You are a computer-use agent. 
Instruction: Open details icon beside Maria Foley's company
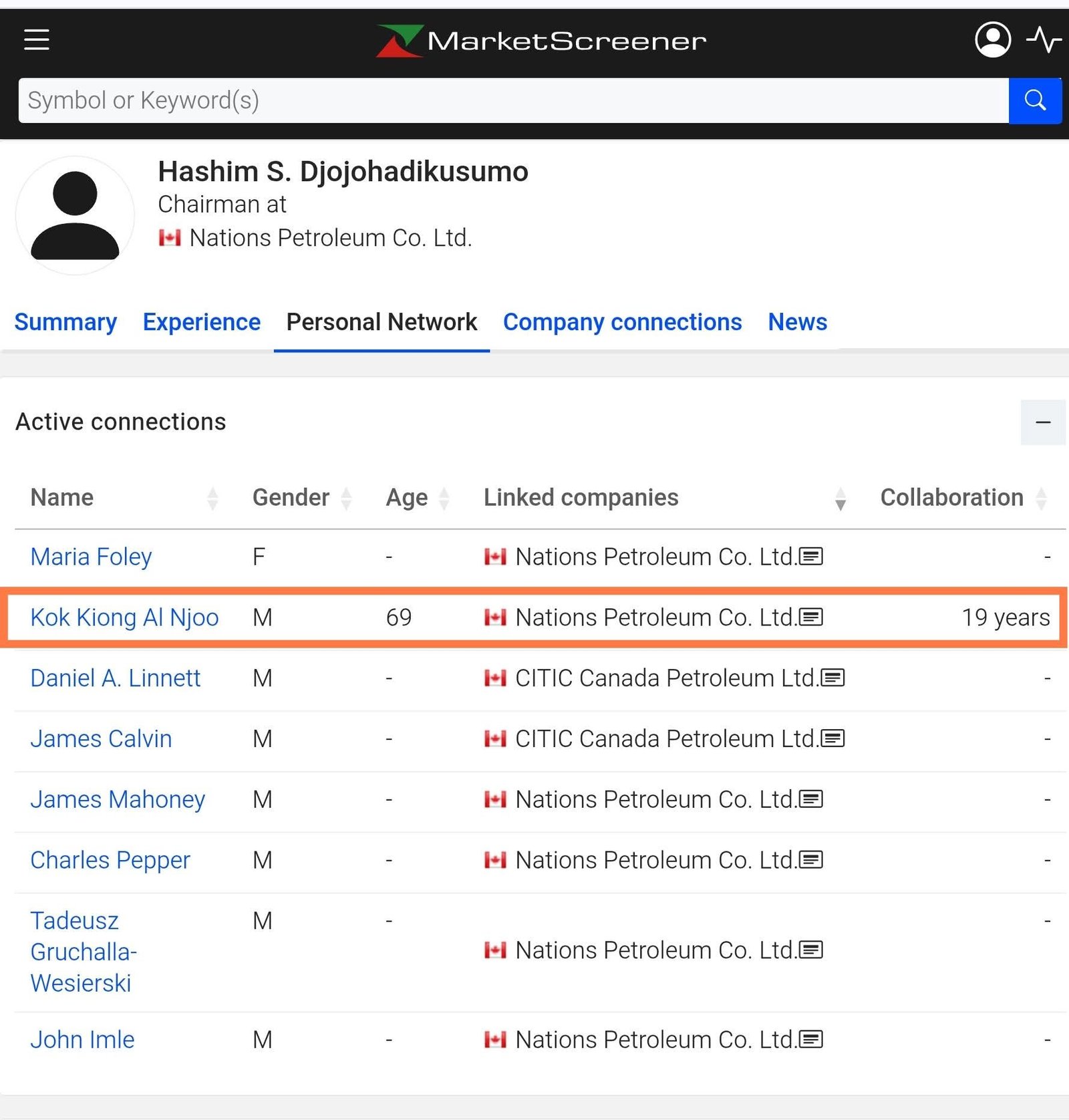point(811,556)
